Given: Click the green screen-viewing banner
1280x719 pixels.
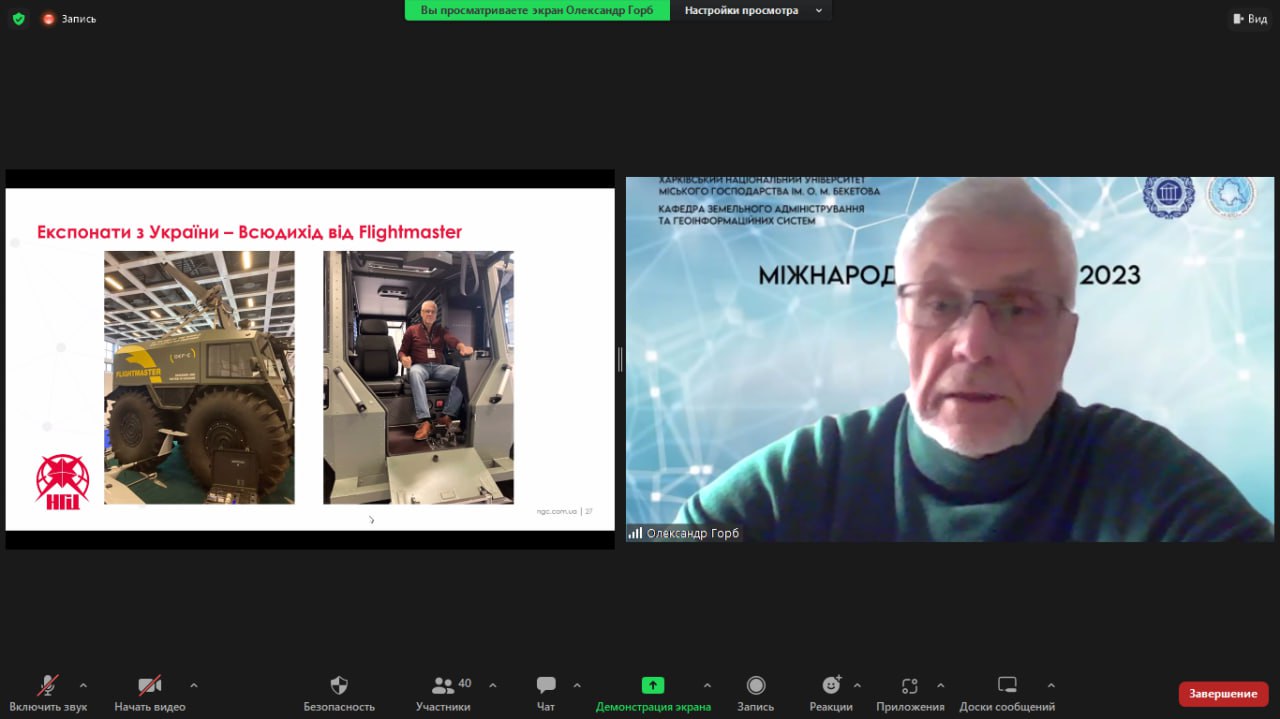Looking at the screenshot, I should click(537, 10).
